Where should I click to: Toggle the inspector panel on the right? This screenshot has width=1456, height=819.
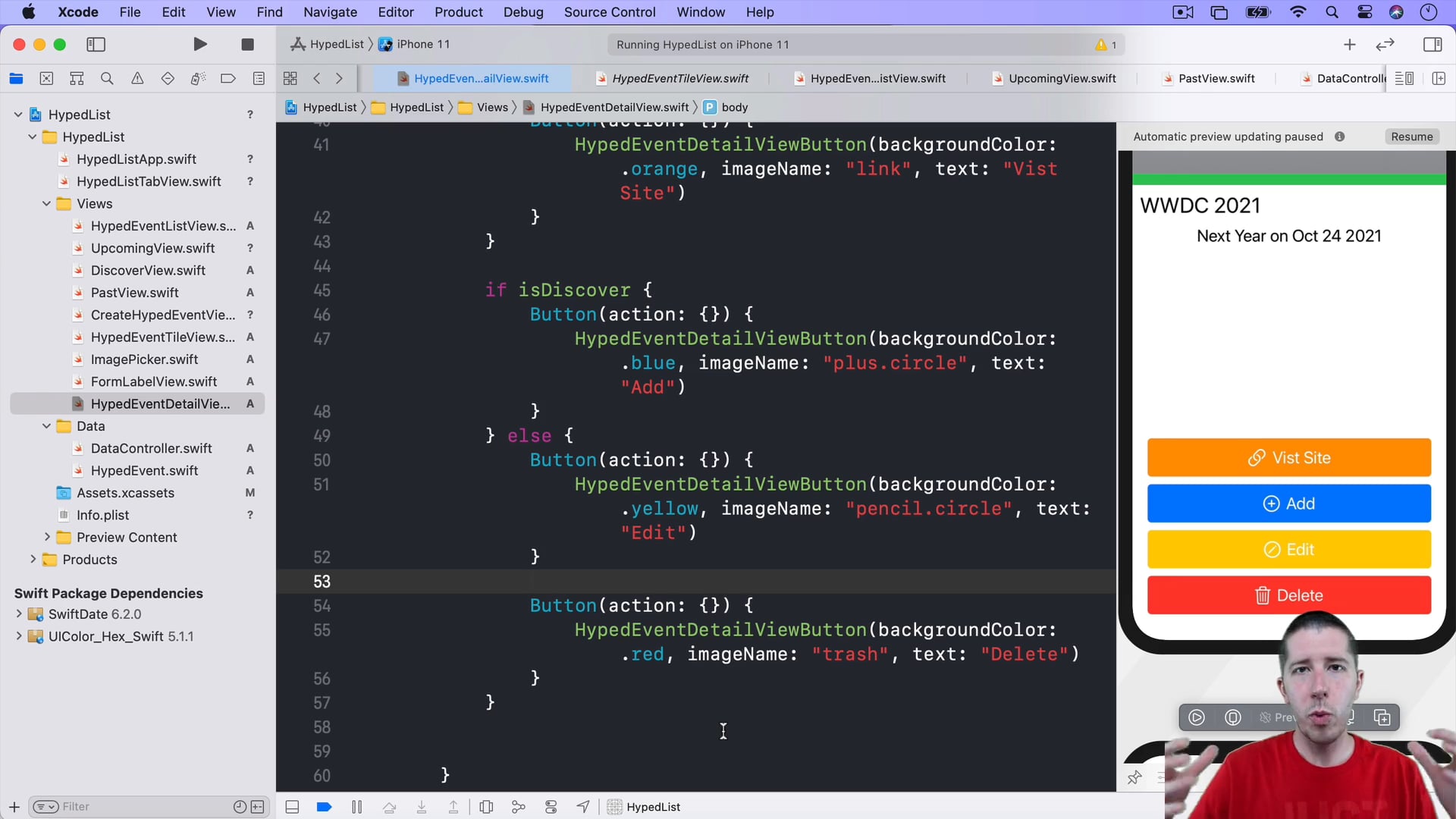[1432, 45]
